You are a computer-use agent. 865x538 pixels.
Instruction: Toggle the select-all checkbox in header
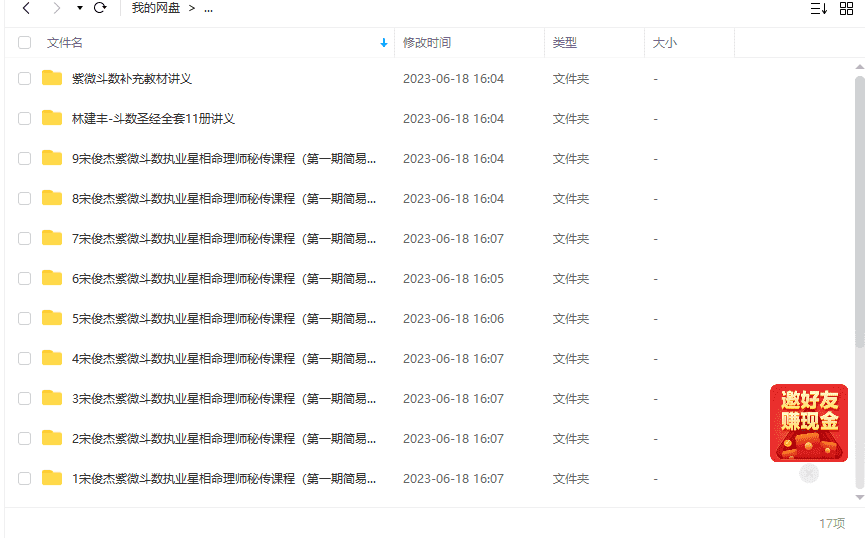(x=25, y=43)
